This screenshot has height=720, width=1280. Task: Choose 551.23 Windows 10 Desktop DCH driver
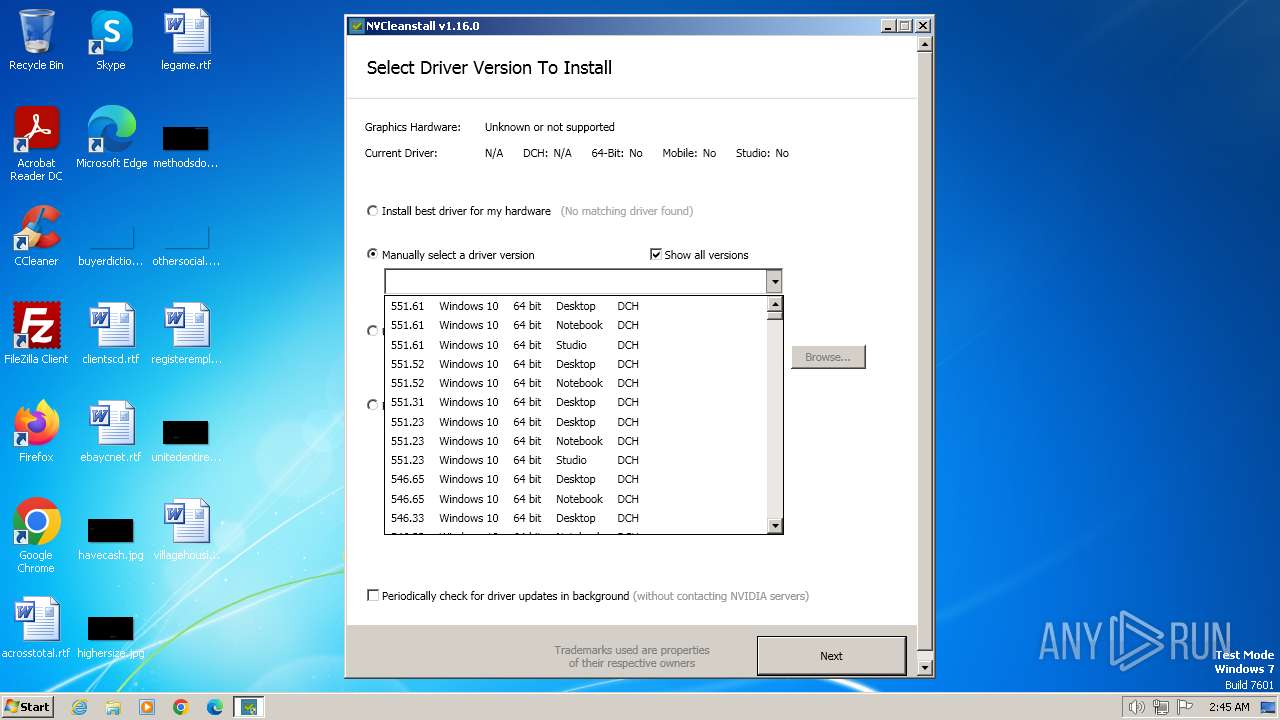click(x=576, y=422)
